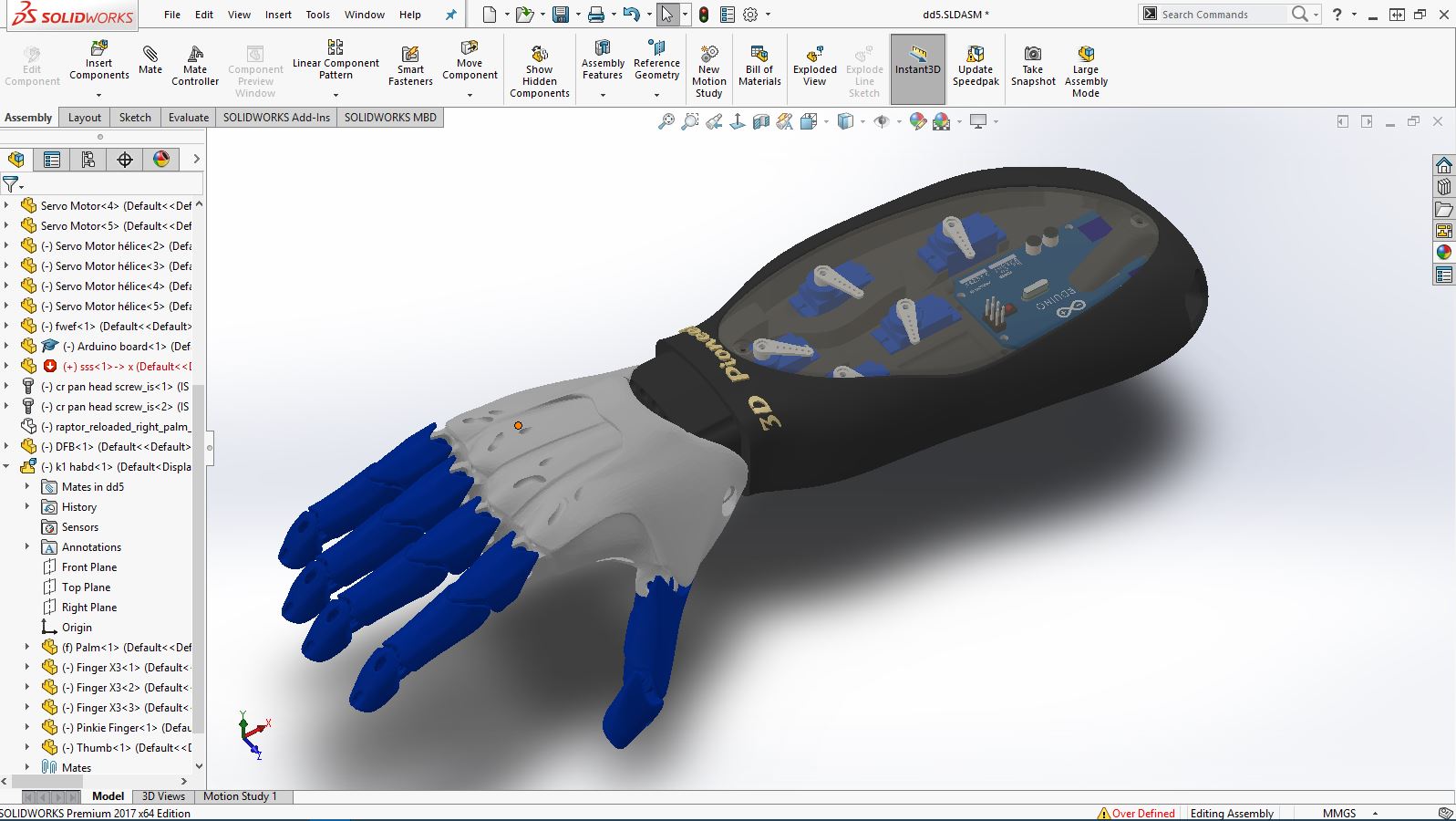Open MMGS unit system selector
The height and width of the screenshot is (821, 1456).
[x=1339, y=813]
